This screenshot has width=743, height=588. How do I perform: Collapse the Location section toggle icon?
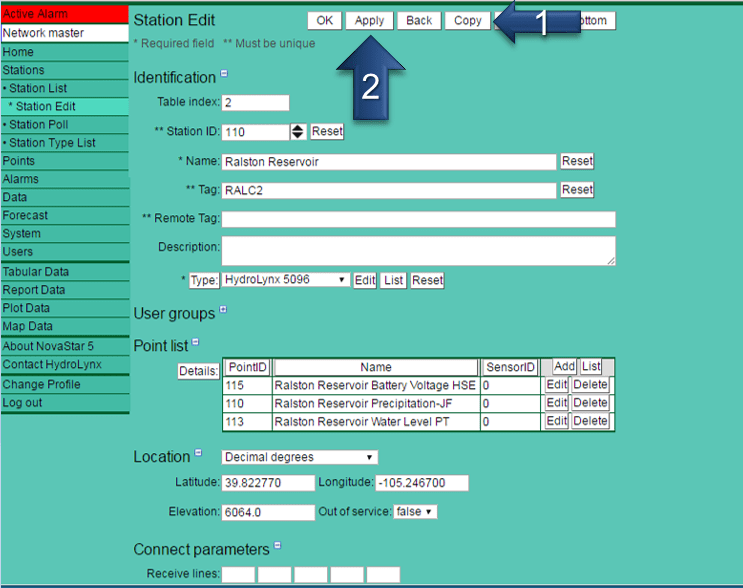(198, 453)
